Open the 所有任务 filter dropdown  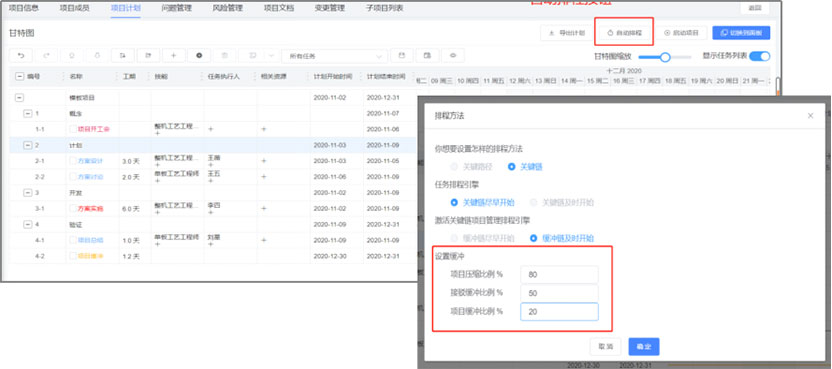334,56
